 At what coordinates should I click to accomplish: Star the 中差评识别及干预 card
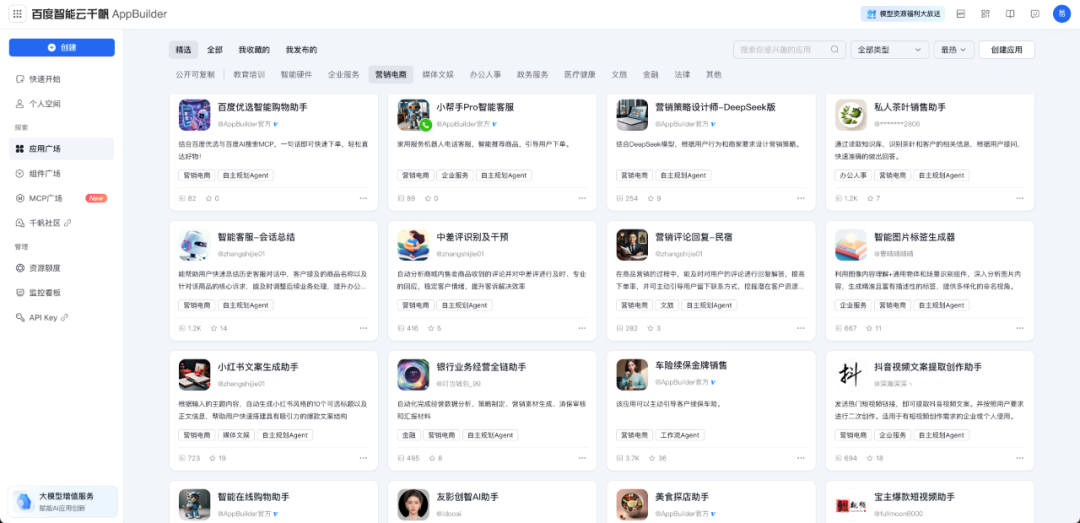click(429, 328)
